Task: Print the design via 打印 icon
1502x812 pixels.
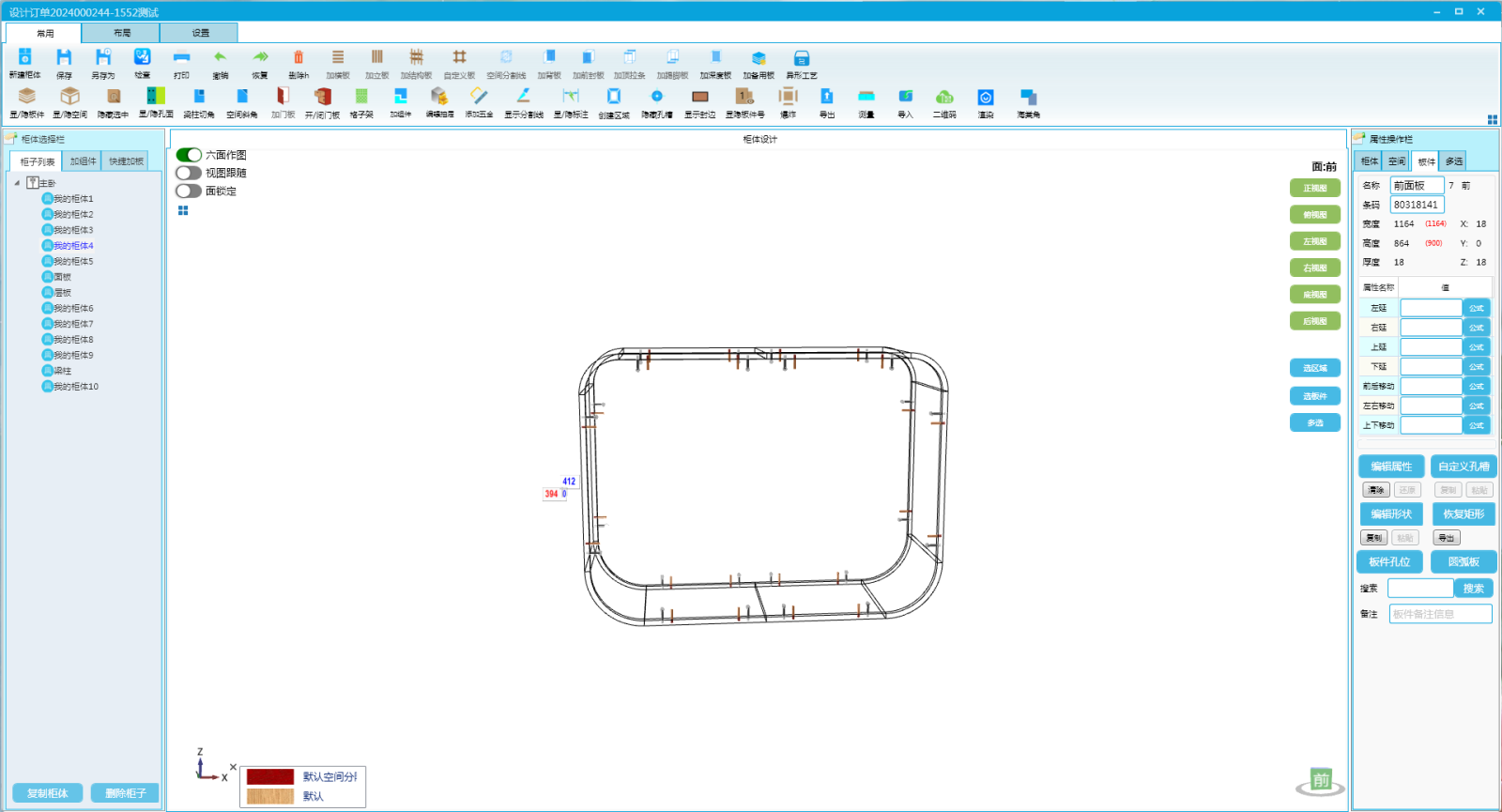Action: tap(181, 57)
